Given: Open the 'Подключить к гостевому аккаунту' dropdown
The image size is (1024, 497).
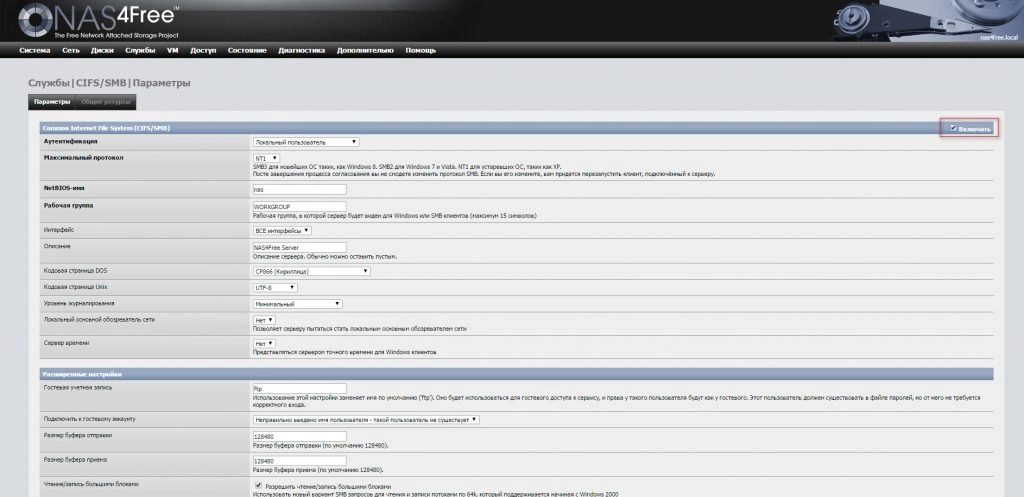Looking at the screenshot, I should [366, 419].
